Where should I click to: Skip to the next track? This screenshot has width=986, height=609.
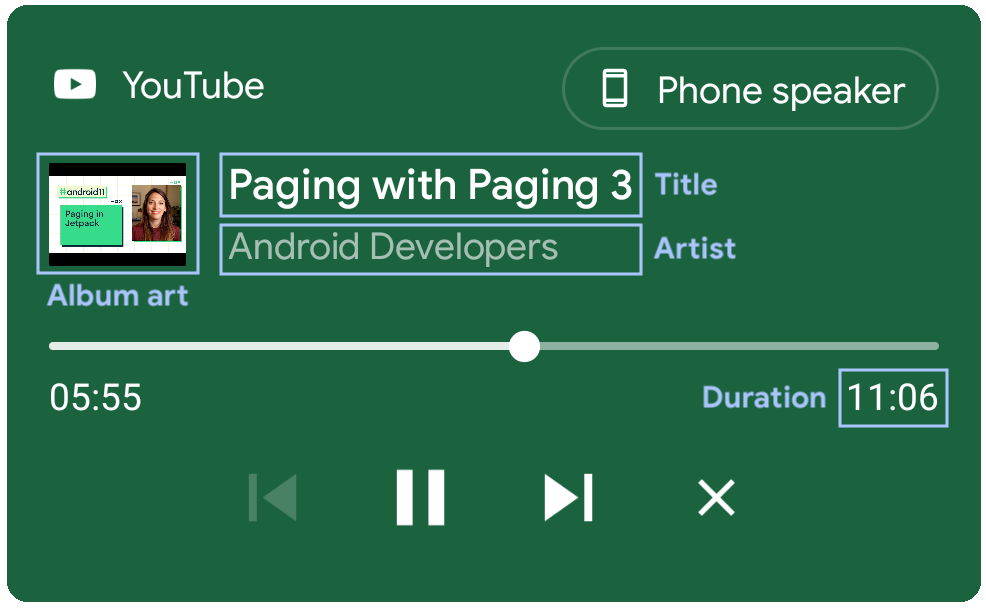568,497
